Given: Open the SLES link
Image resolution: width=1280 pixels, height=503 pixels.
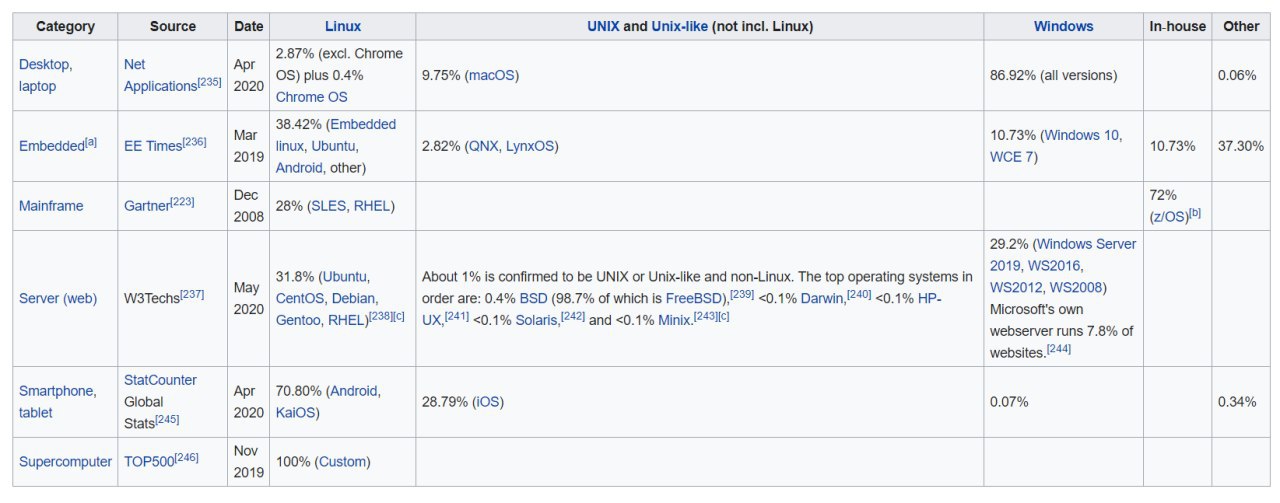Looking at the screenshot, I should click(x=327, y=206).
